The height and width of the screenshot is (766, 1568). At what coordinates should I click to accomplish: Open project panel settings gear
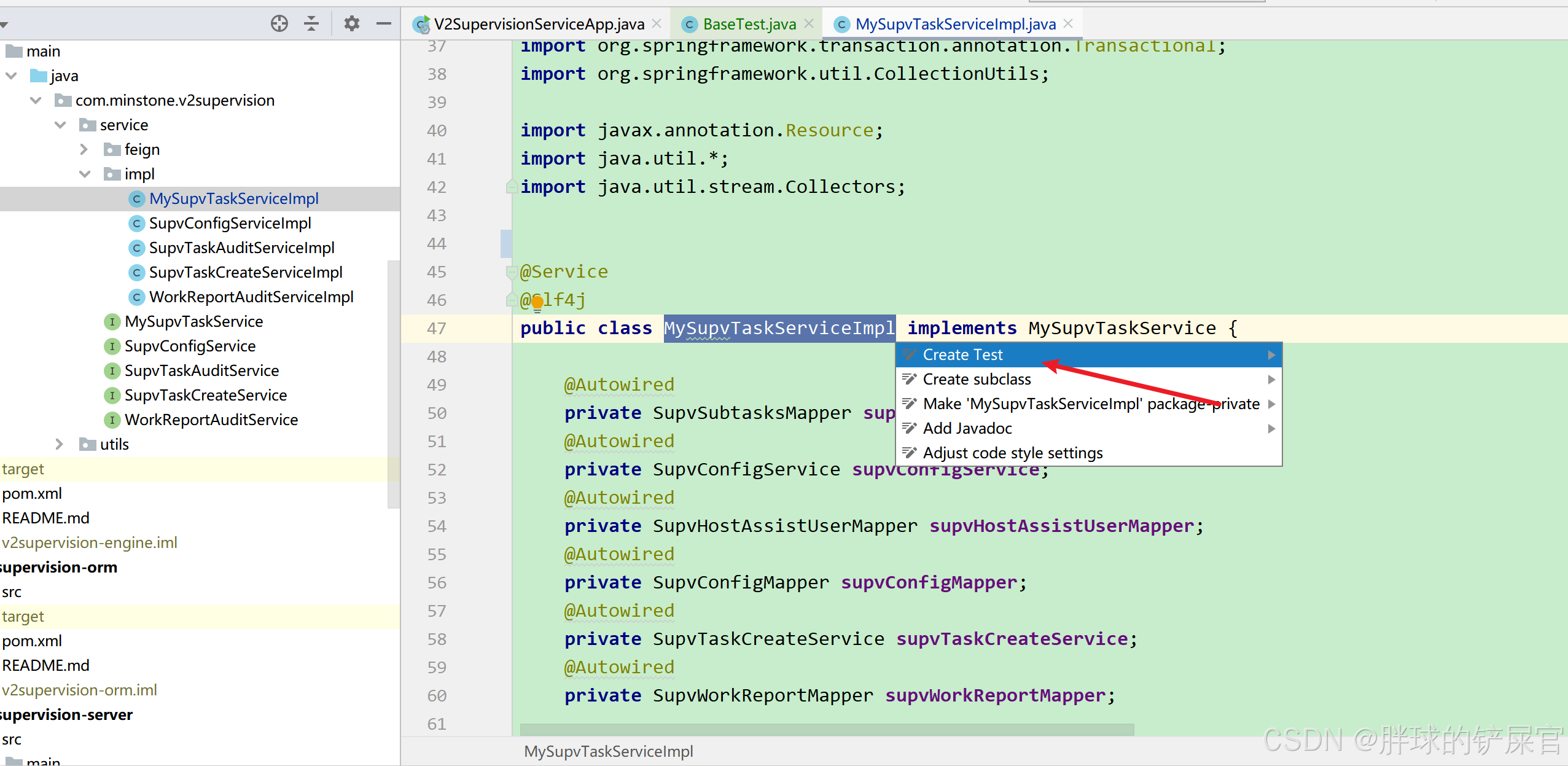point(351,23)
